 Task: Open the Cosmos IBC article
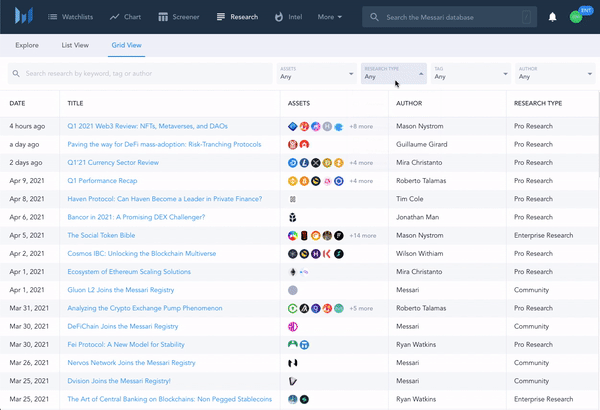pos(142,253)
